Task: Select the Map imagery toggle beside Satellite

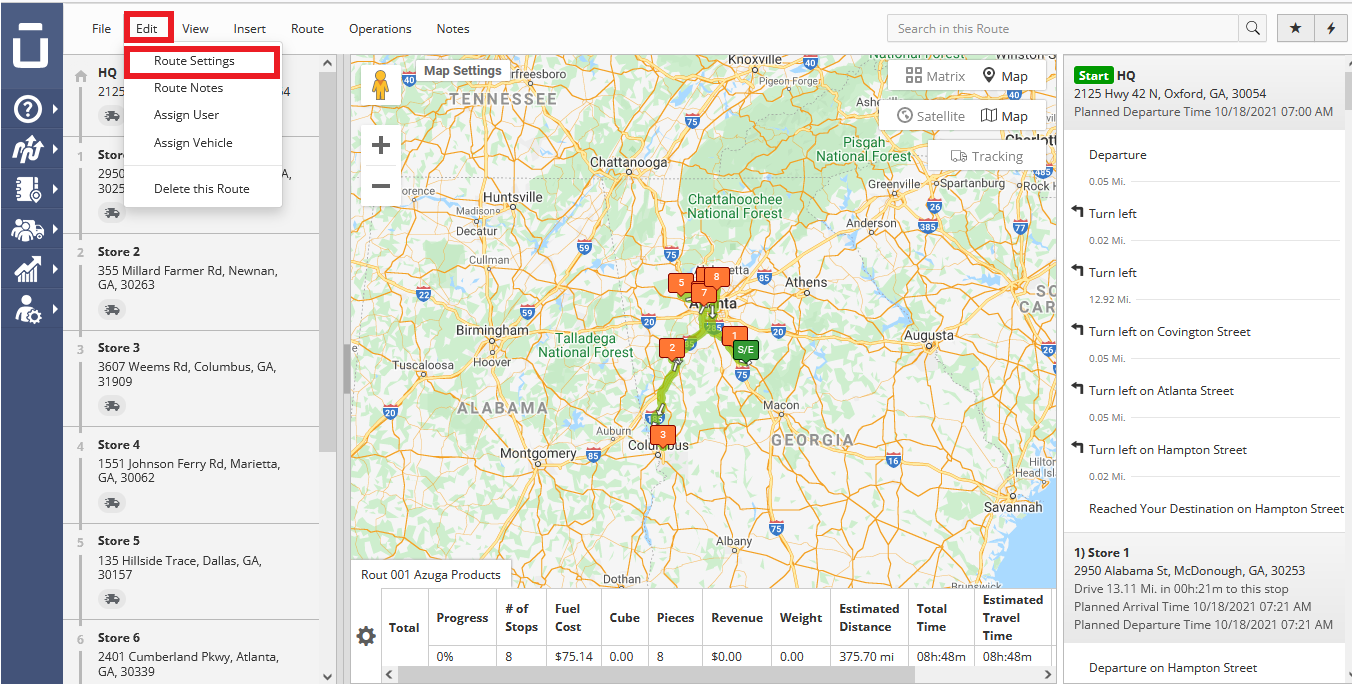Action: [1005, 116]
